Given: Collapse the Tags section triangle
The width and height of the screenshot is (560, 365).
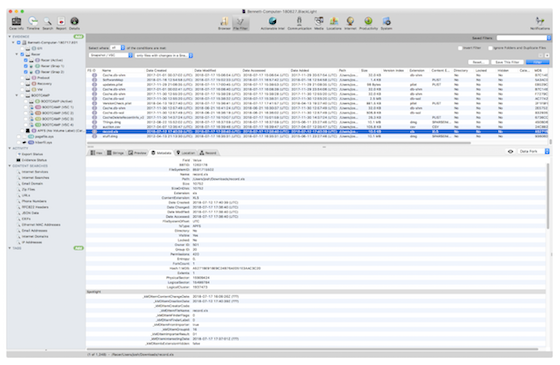Looking at the screenshot, I should click(10, 248).
